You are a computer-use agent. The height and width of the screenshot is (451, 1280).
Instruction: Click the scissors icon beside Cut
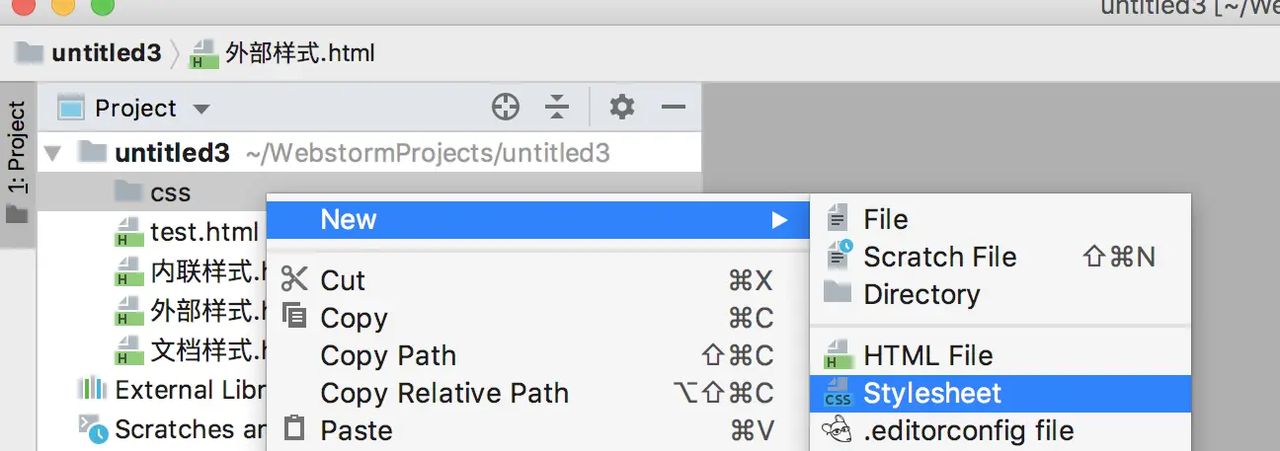pyautogui.click(x=294, y=280)
